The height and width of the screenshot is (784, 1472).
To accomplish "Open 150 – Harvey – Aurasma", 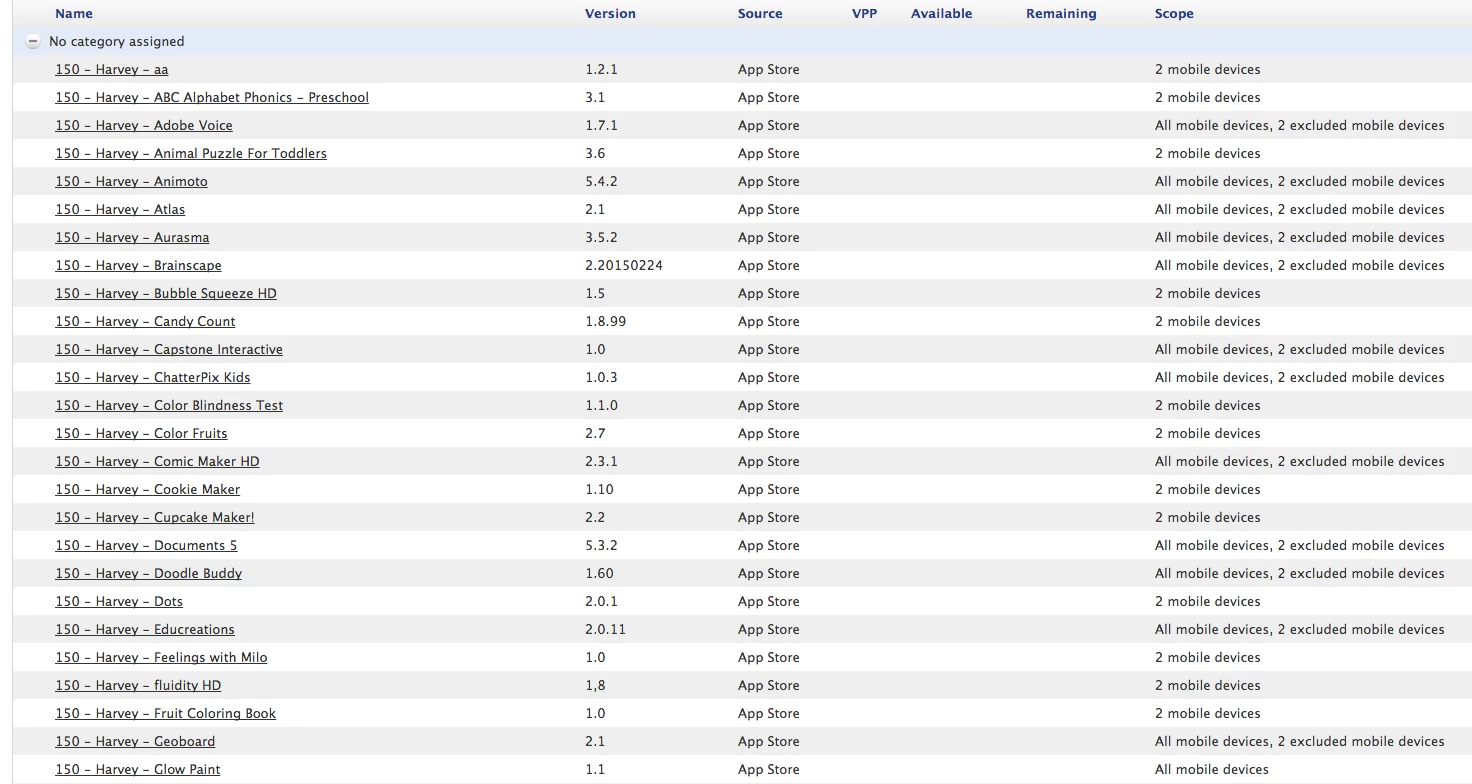I will (132, 238).
